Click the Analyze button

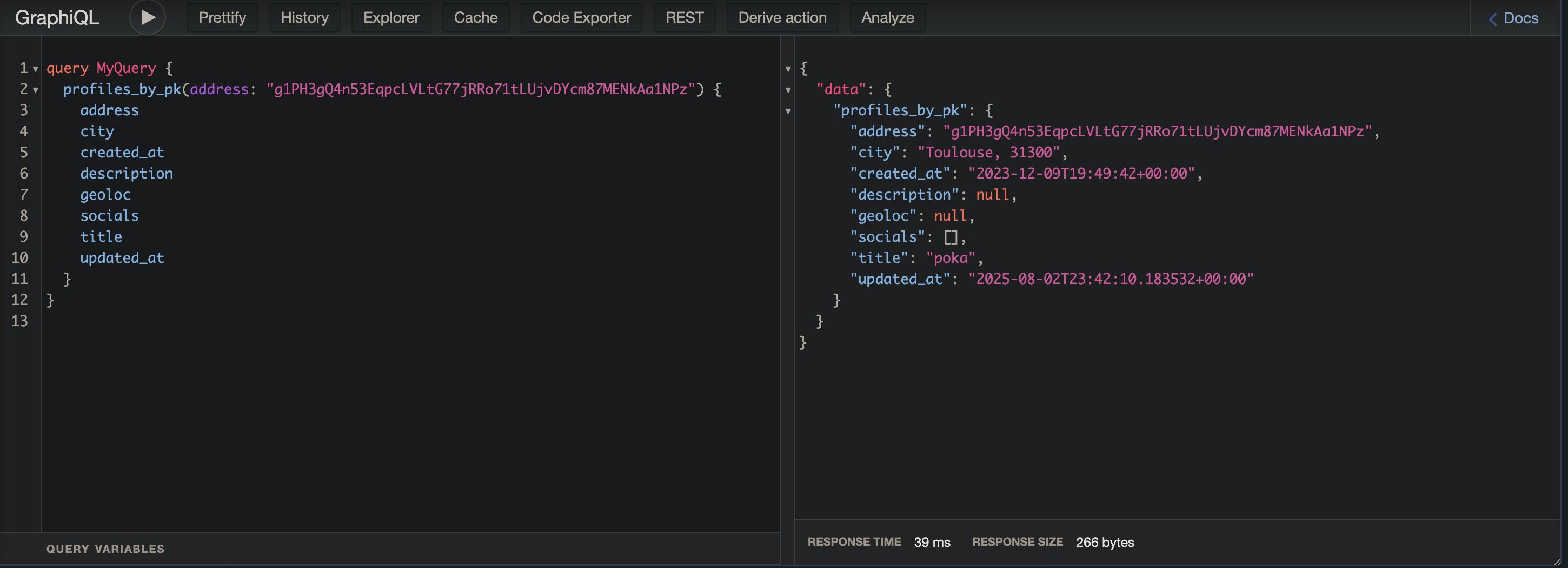(887, 18)
